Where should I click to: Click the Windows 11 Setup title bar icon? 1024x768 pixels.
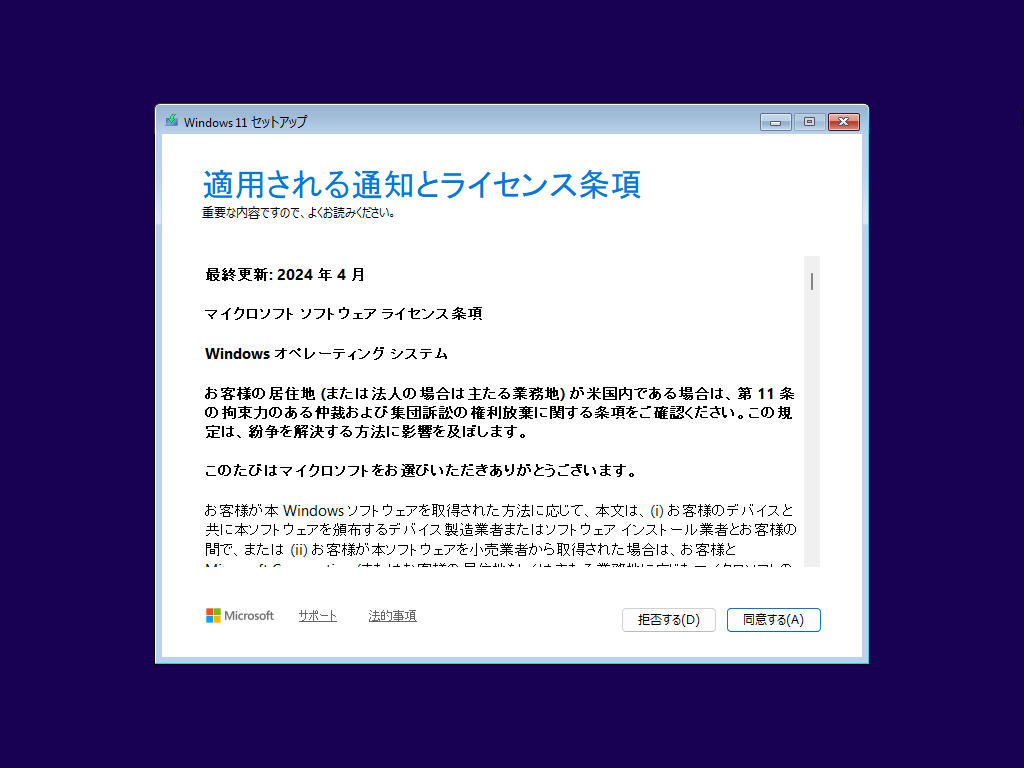pos(172,121)
